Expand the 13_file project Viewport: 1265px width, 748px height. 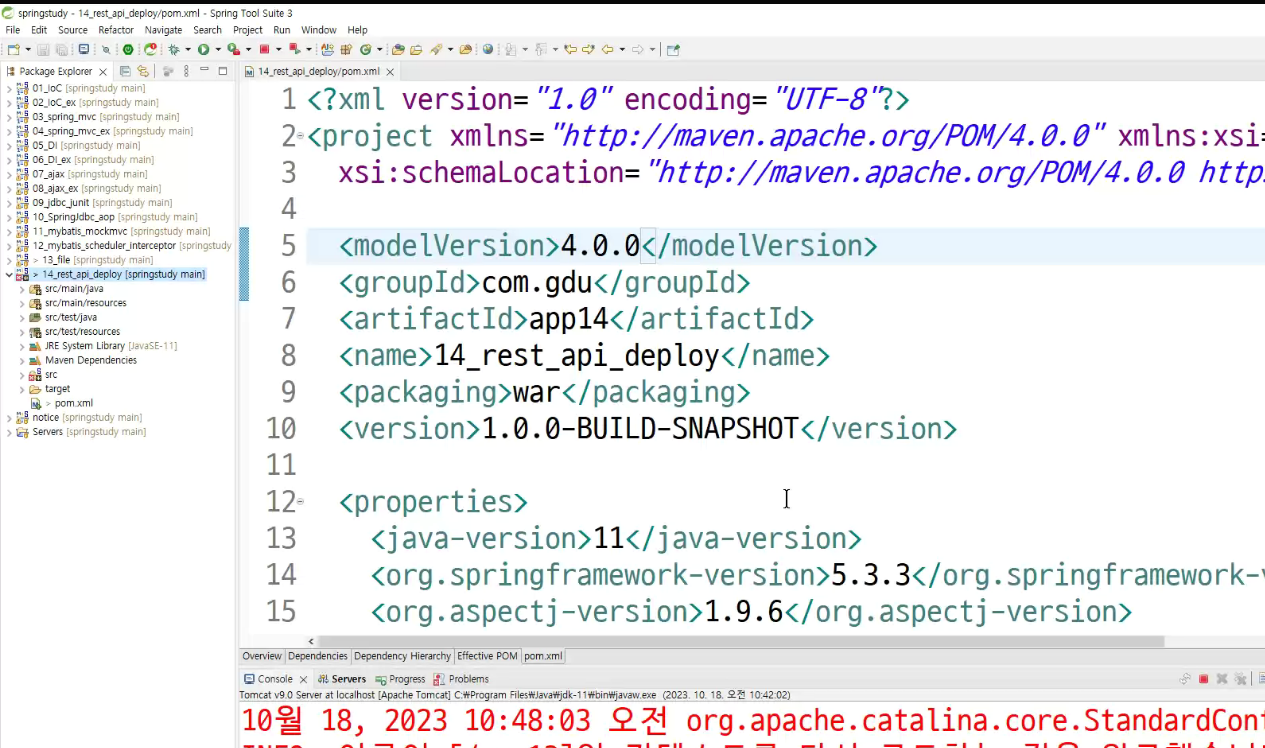[9, 260]
